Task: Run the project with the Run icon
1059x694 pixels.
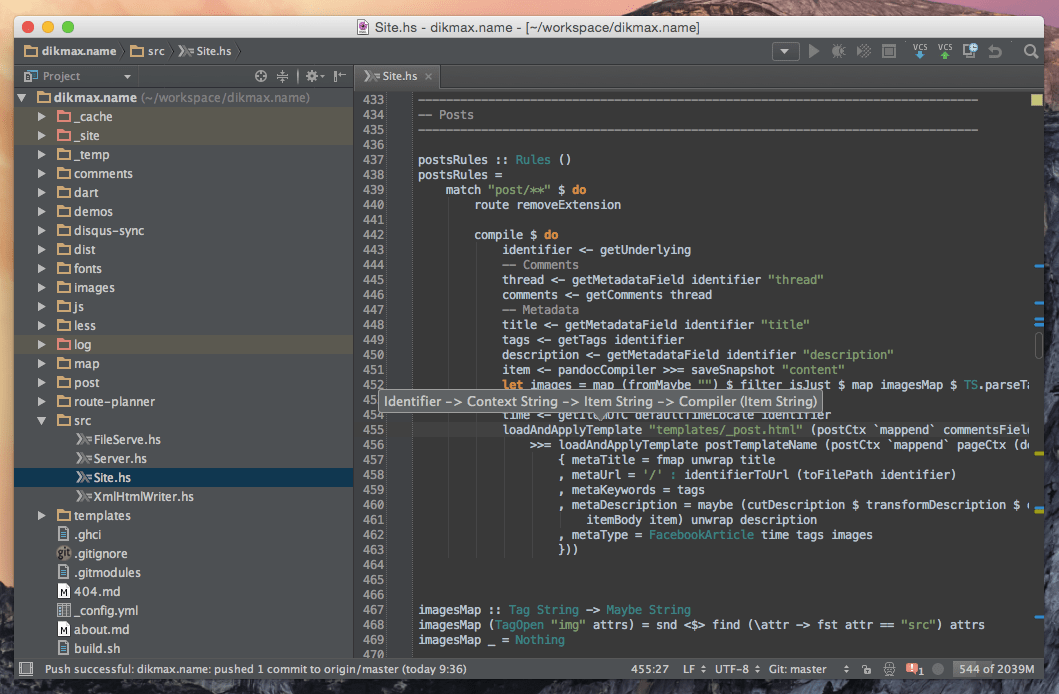Action: click(x=815, y=51)
